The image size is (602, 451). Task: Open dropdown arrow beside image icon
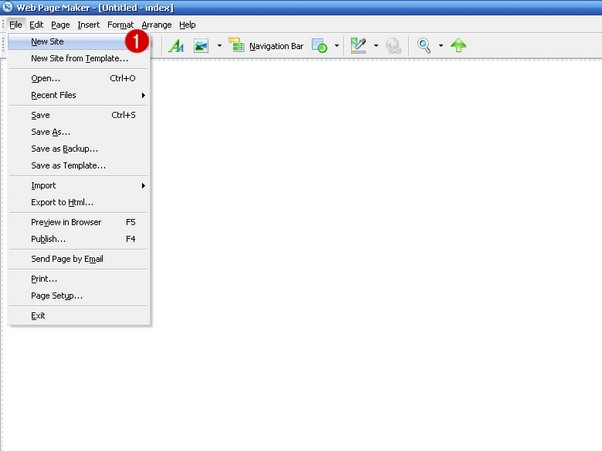(x=219, y=46)
